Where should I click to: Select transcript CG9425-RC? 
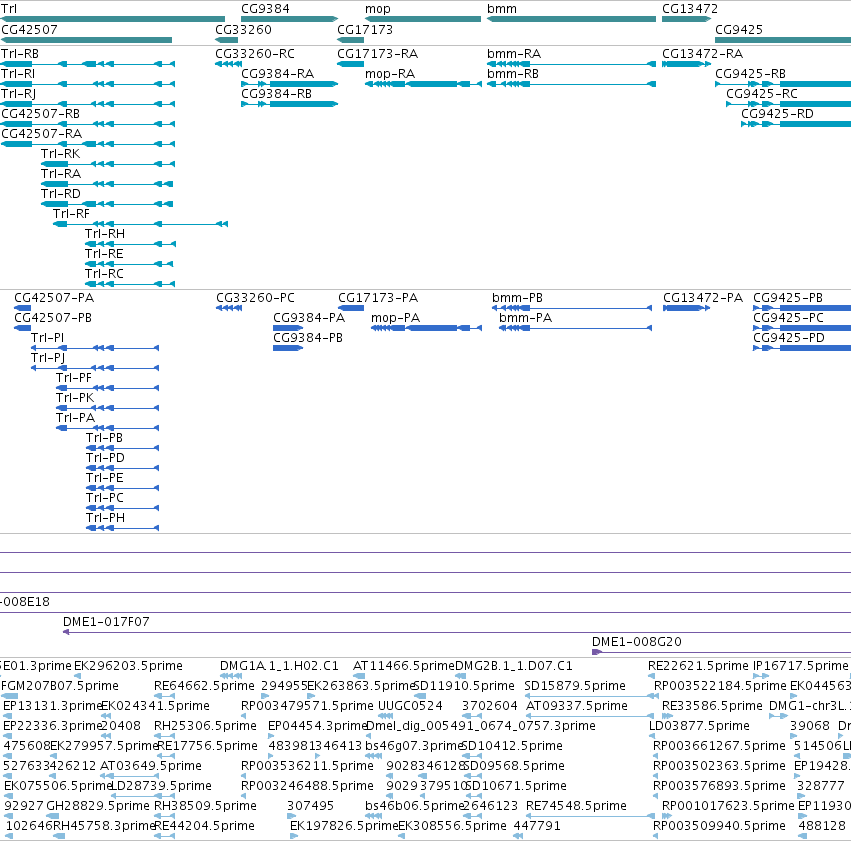click(789, 104)
